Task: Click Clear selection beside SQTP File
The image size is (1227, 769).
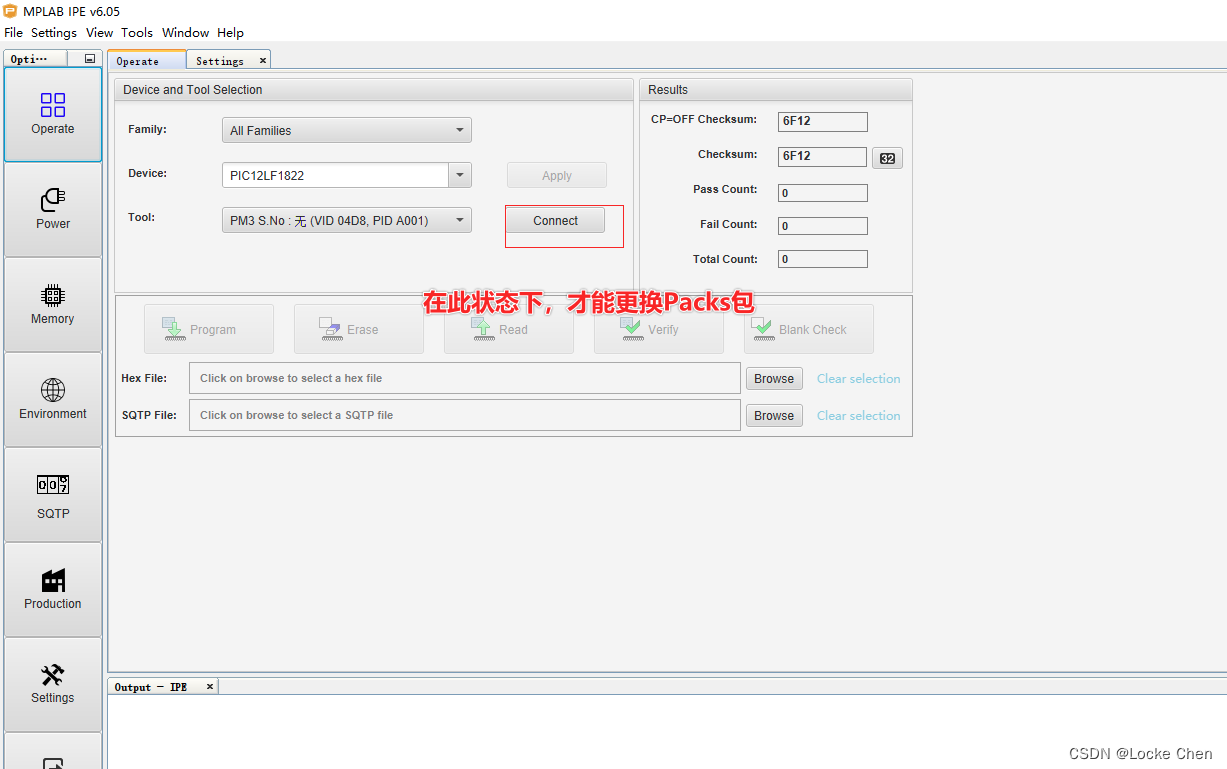Action: tap(858, 415)
